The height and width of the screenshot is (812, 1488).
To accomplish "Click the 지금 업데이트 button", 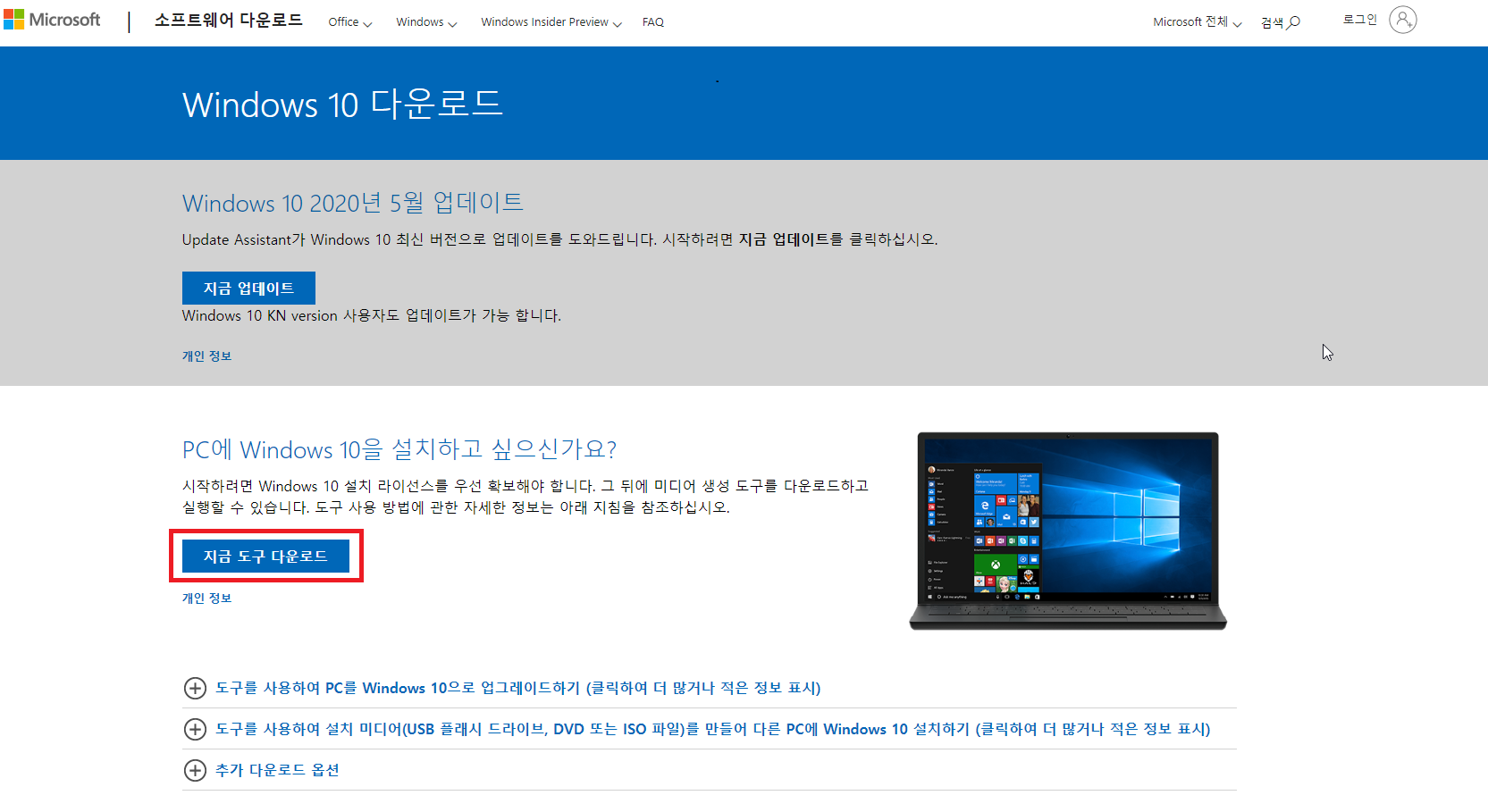I will pos(248,288).
